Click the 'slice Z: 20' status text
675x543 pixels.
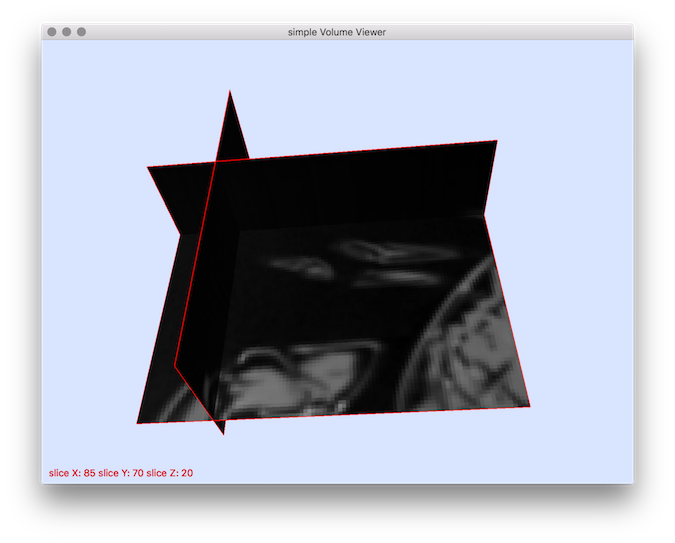point(170,473)
